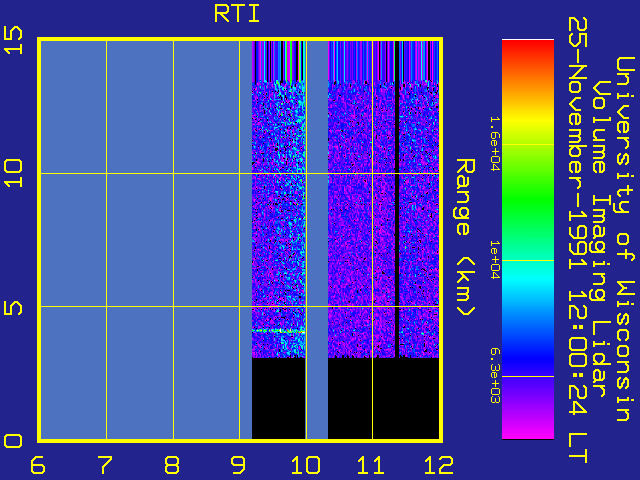Click range axis tick label '0'
The image size is (640, 480).
point(13,441)
